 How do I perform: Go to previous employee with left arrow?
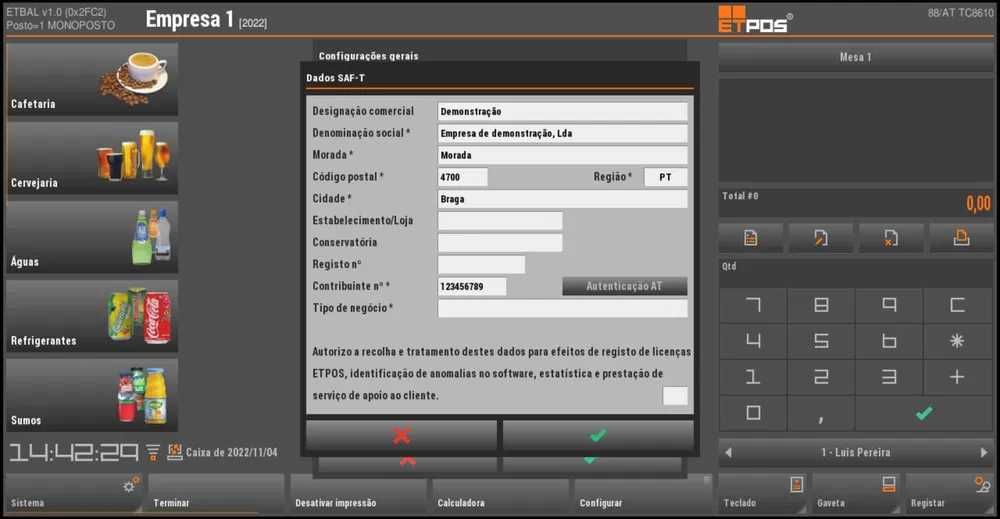point(728,453)
